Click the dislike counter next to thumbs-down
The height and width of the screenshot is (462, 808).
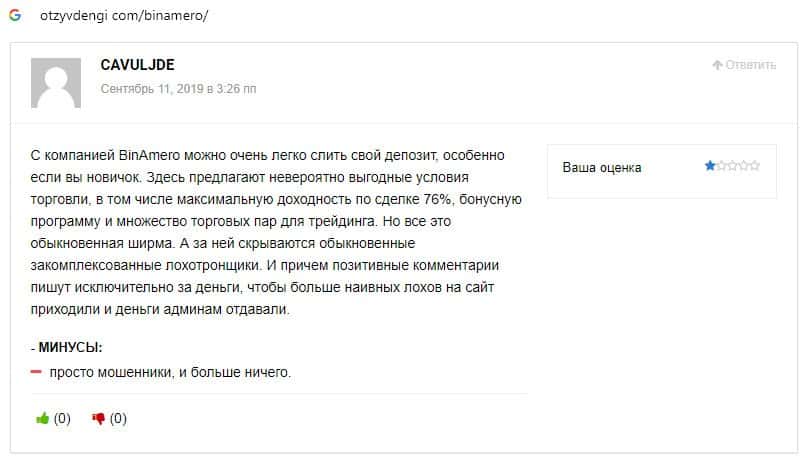(x=118, y=419)
